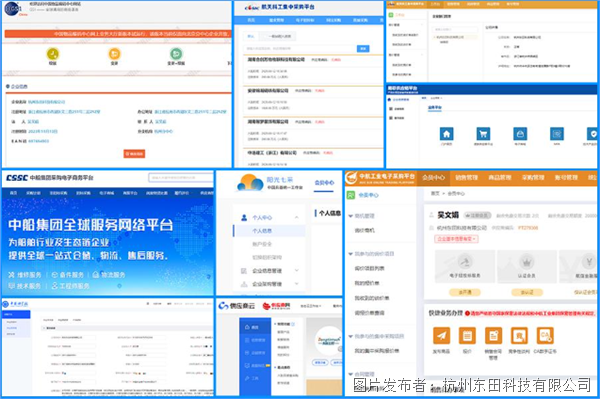Open 采购管理 in AVIC orange nav
Image resolution: width=600 pixels, height=399 pixels.
tap(533, 178)
